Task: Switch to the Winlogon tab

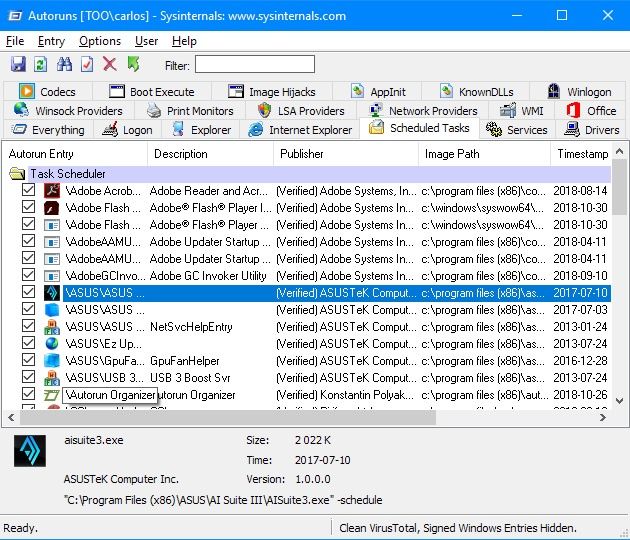Action: (x=579, y=92)
